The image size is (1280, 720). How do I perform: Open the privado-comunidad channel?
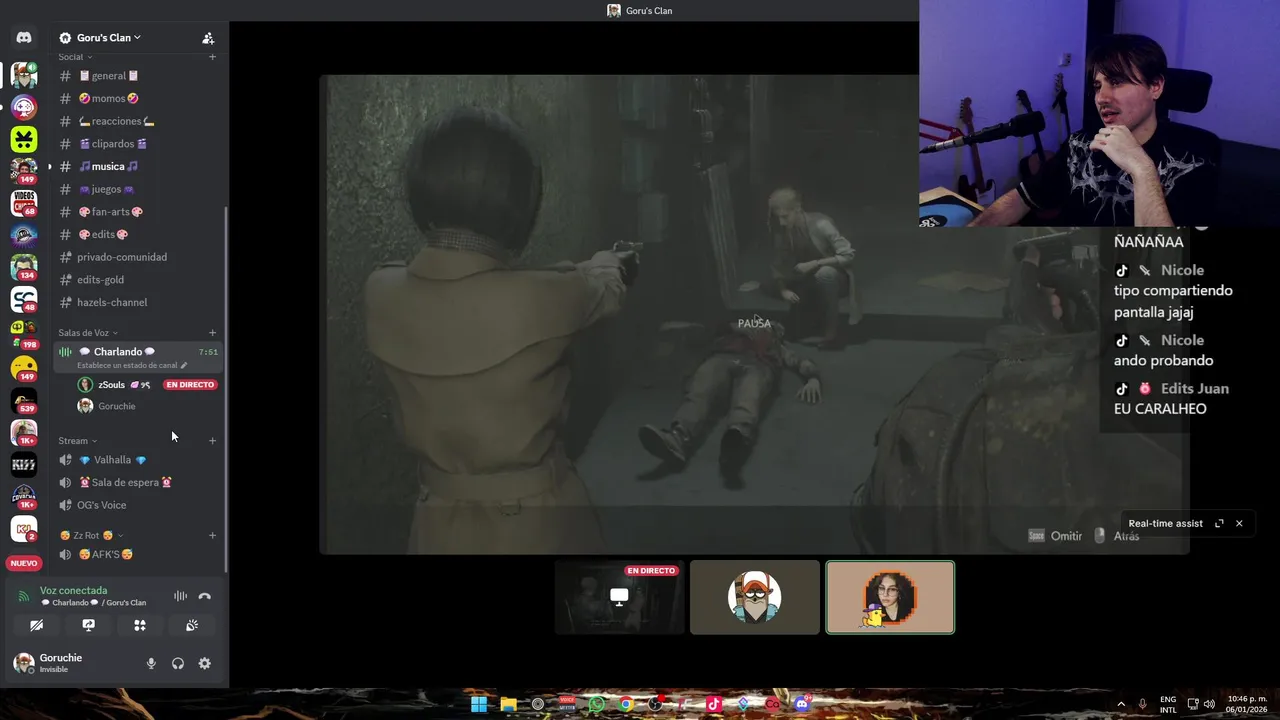tap(138, 257)
